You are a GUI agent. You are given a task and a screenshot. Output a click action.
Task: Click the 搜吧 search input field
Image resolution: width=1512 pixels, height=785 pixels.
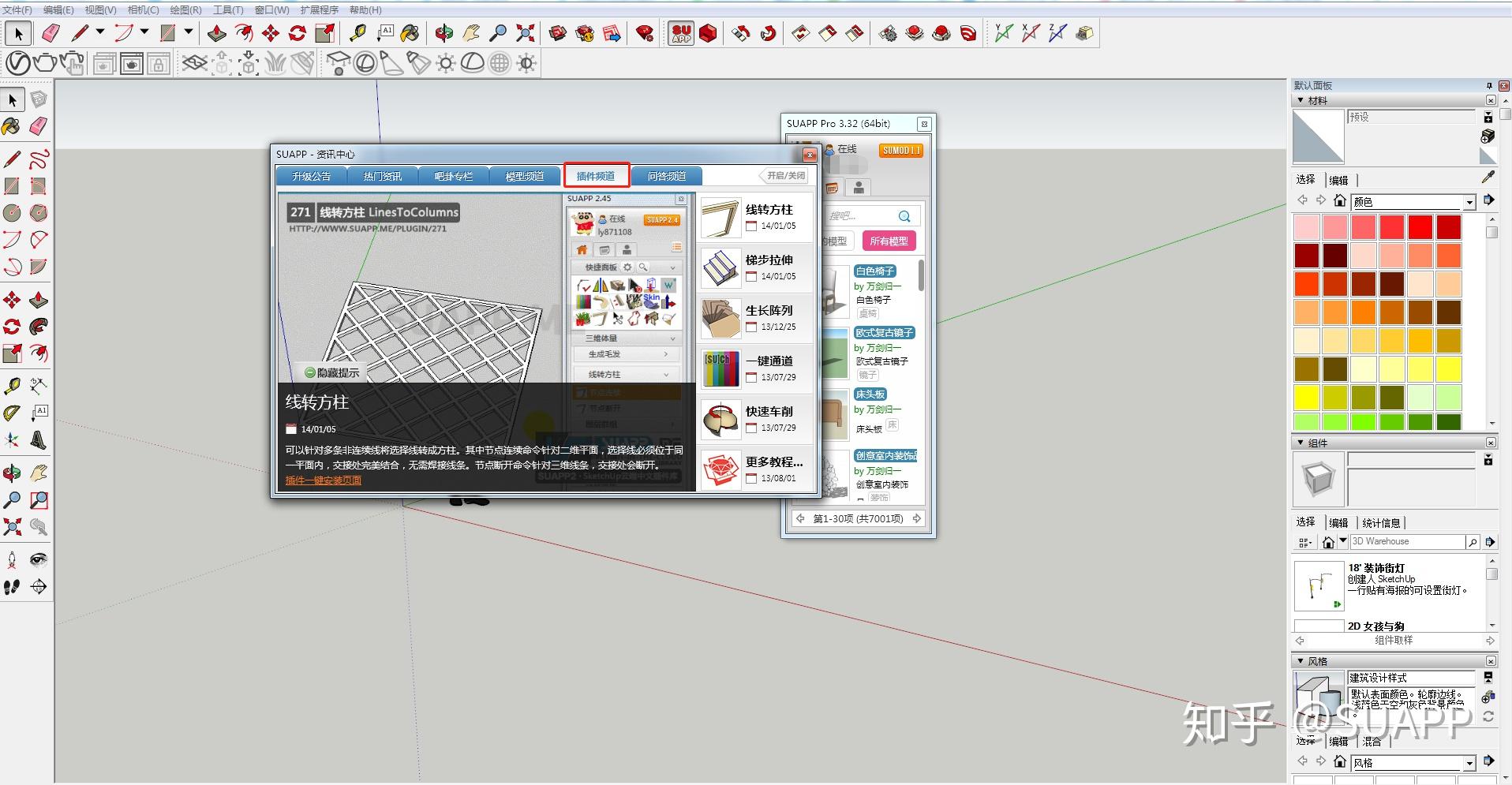pos(860,215)
